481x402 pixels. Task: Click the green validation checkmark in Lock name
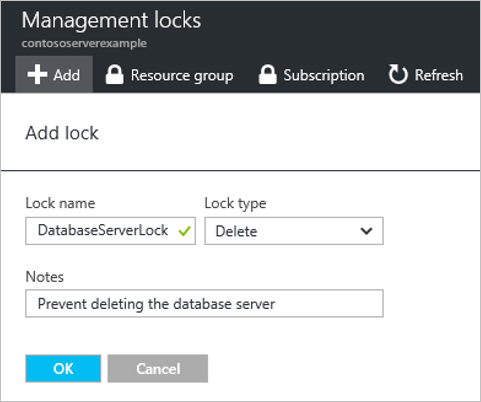[184, 231]
